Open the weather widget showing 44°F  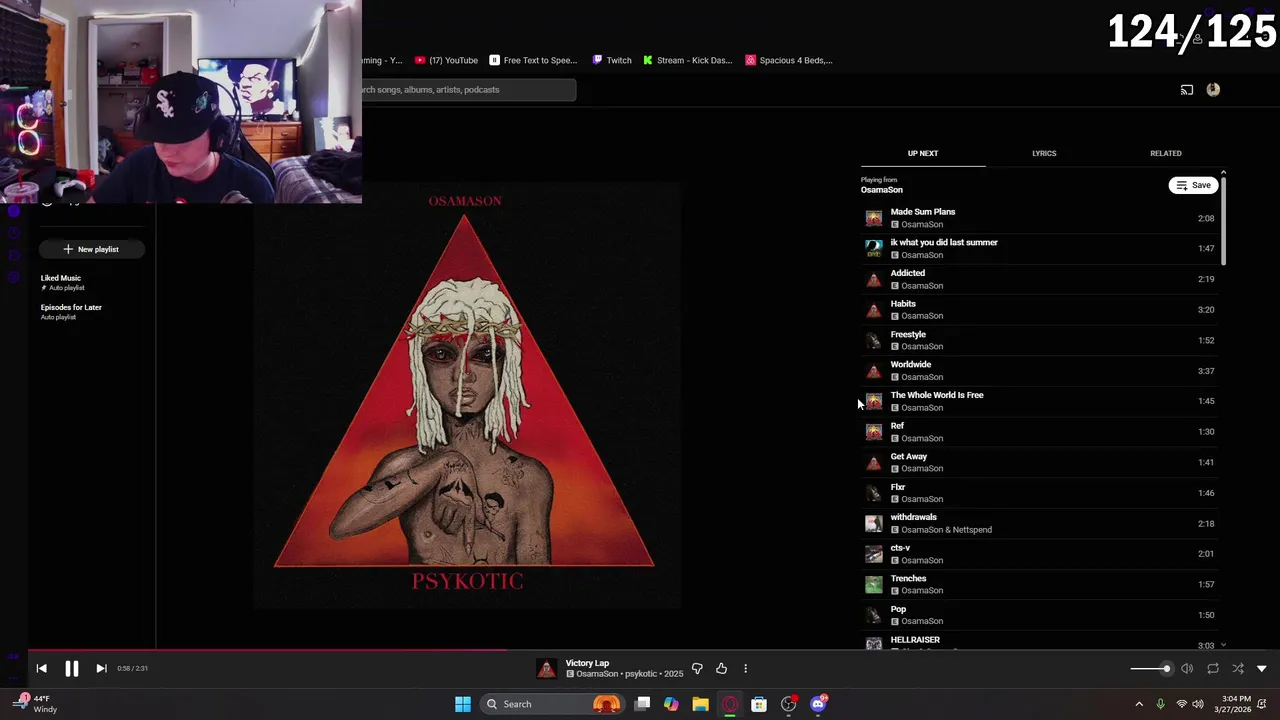(x=38, y=704)
